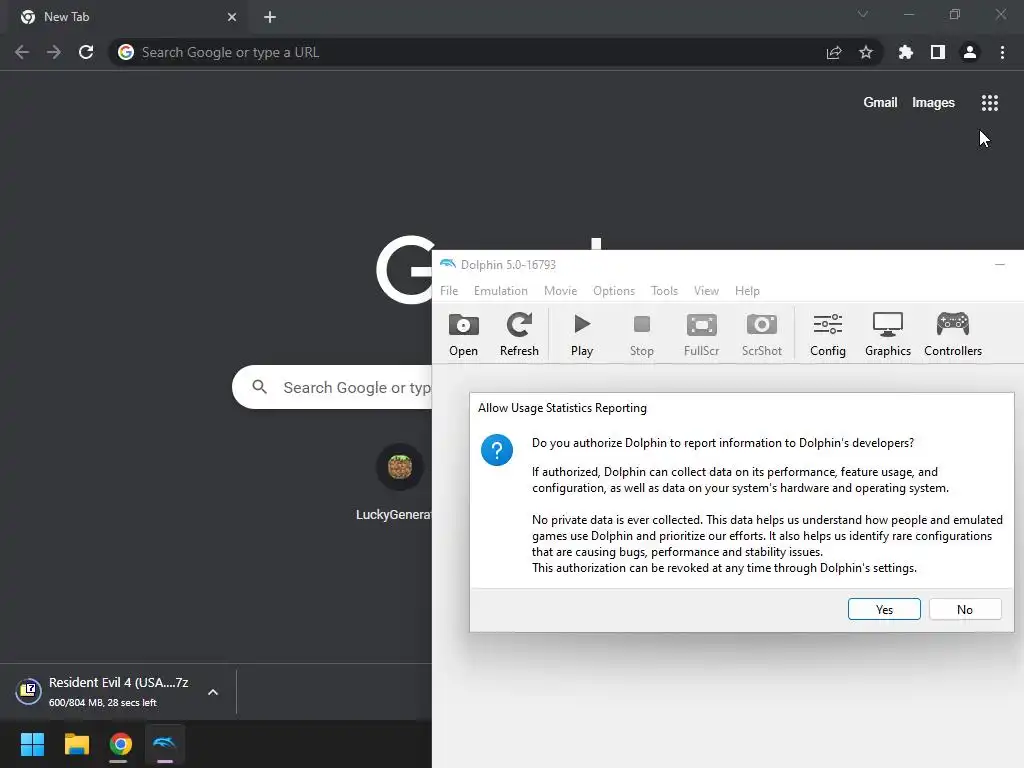Viewport: 1024px width, 768px height.
Task: Toggle Chrome side panel icon
Action: coord(937,52)
